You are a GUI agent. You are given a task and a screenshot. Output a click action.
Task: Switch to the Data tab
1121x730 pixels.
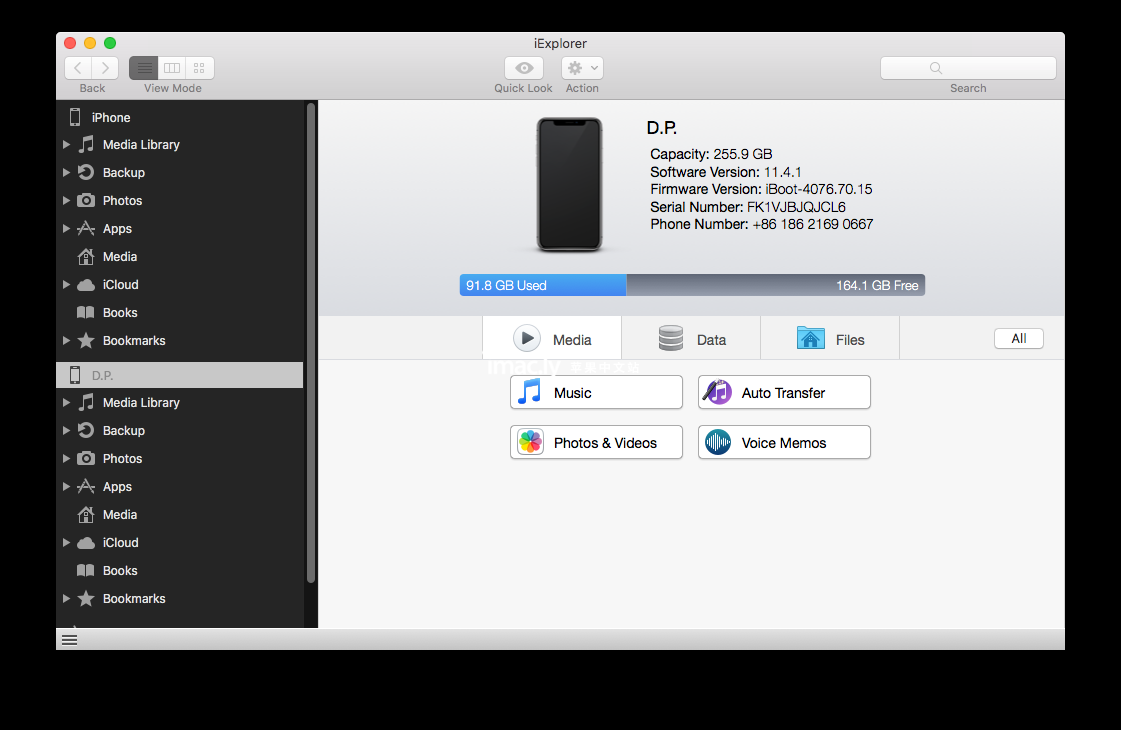(691, 338)
